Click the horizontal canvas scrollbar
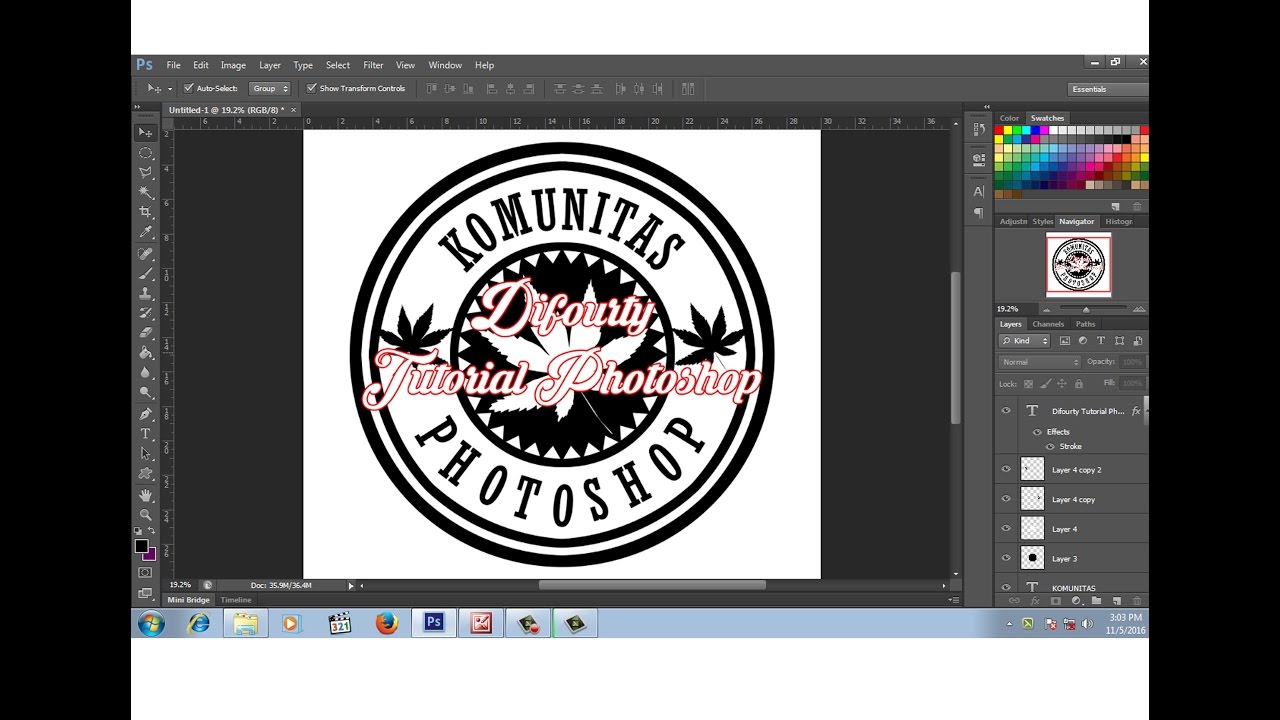 [652, 585]
